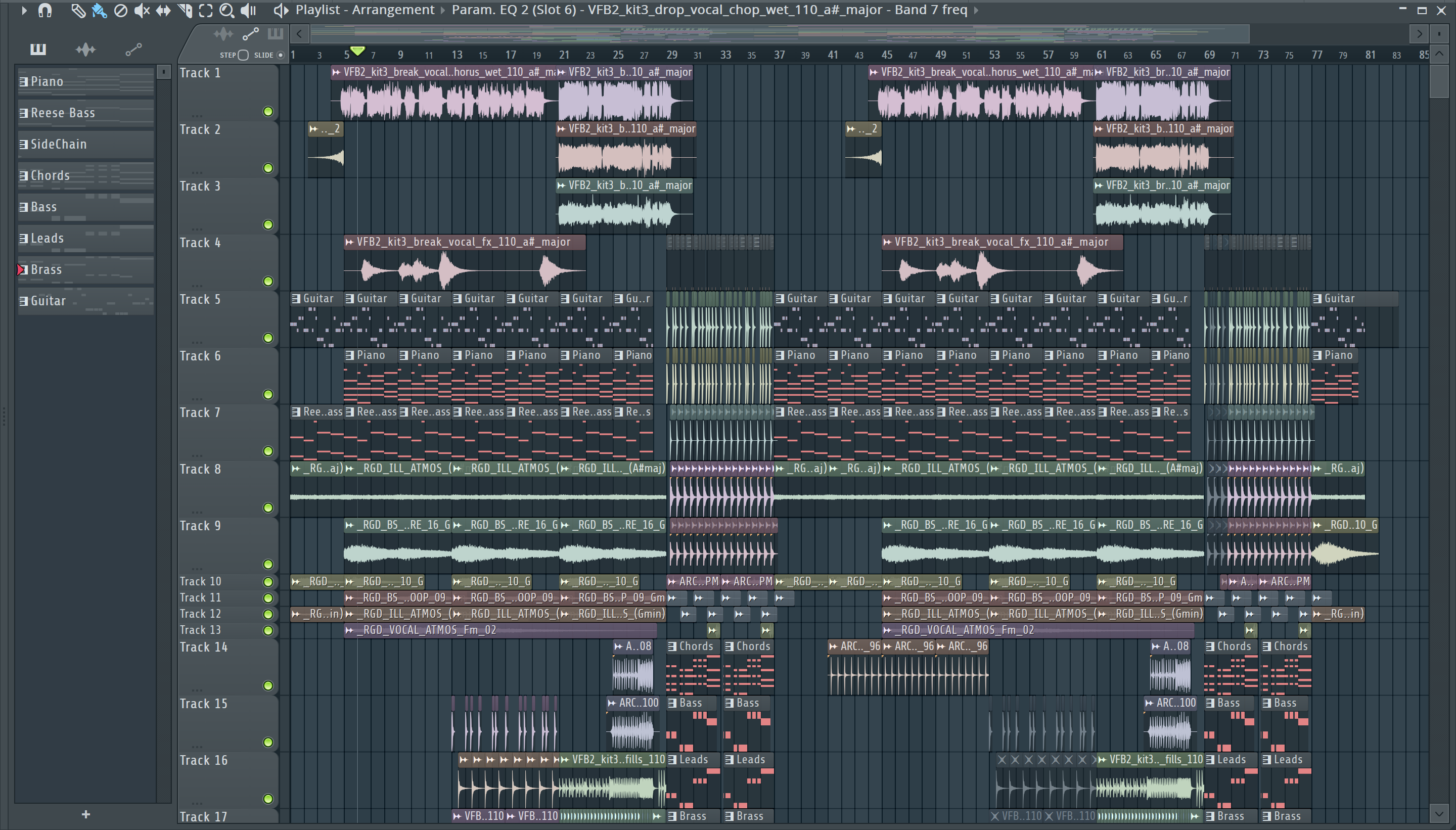The height and width of the screenshot is (830, 1456).
Task: Click bar 33 on the timeline ruler
Action: click(x=725, y=55)
